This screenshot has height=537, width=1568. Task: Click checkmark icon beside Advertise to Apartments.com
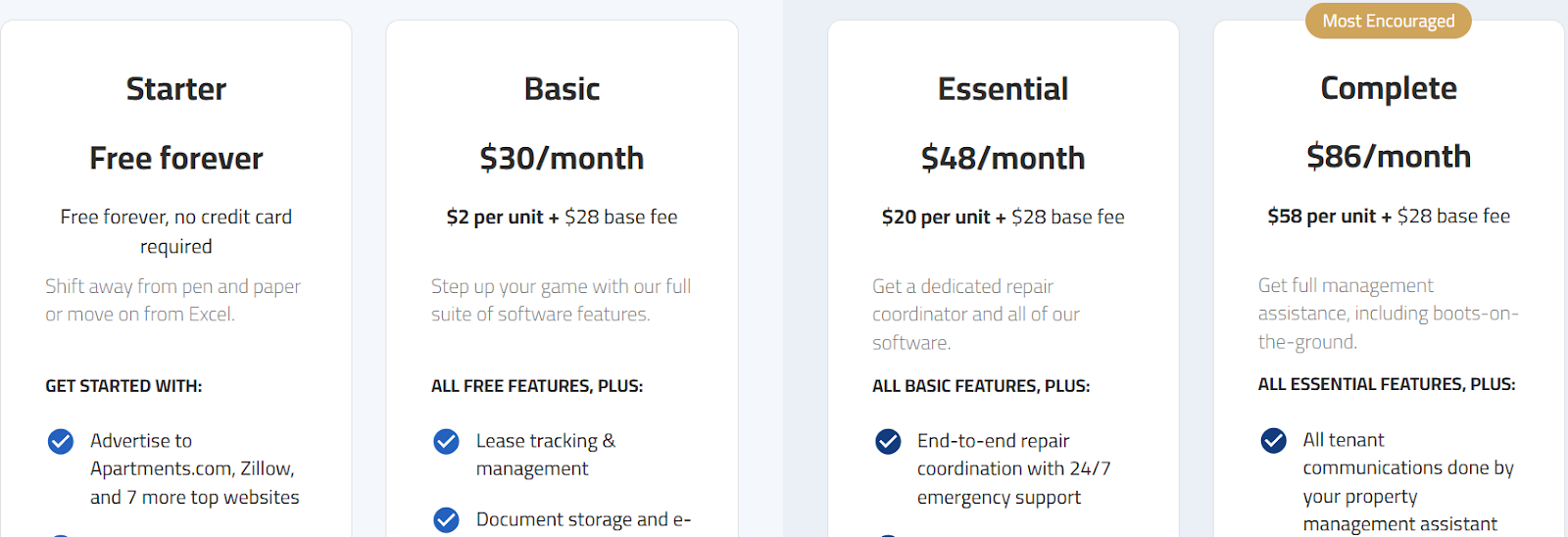tap(61, 441)
